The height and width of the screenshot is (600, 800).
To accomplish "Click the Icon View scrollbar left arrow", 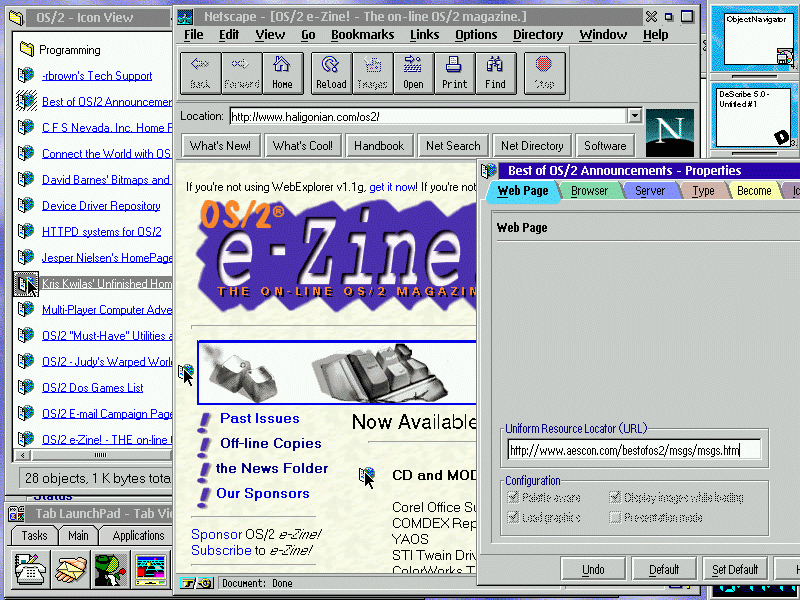I will (22, 455).
